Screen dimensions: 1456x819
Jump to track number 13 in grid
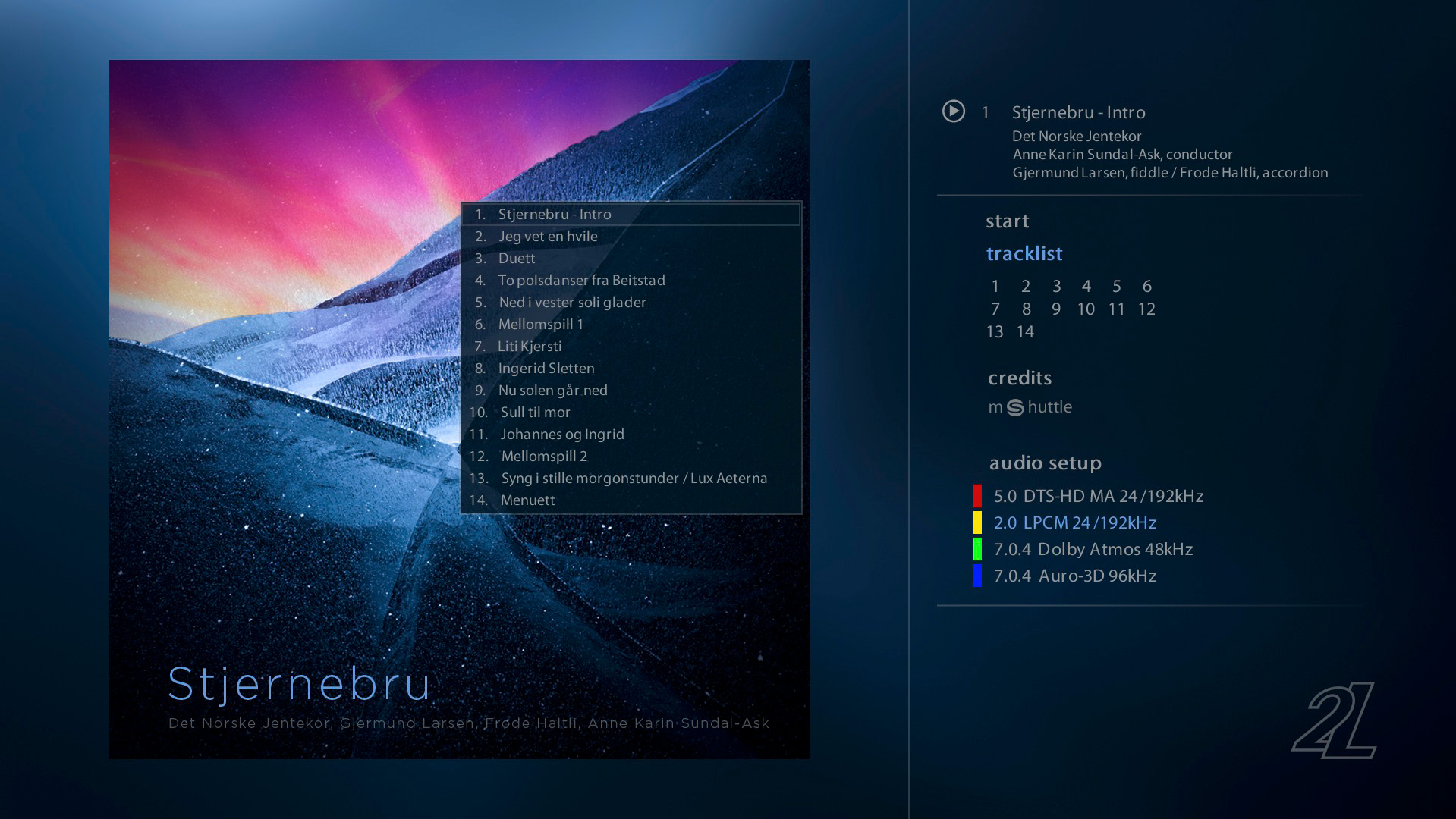[995, 332]
